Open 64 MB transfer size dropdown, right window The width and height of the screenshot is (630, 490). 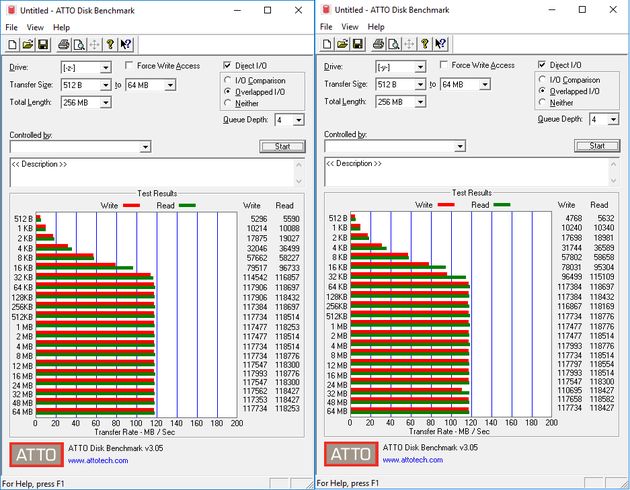pos(485,84)
